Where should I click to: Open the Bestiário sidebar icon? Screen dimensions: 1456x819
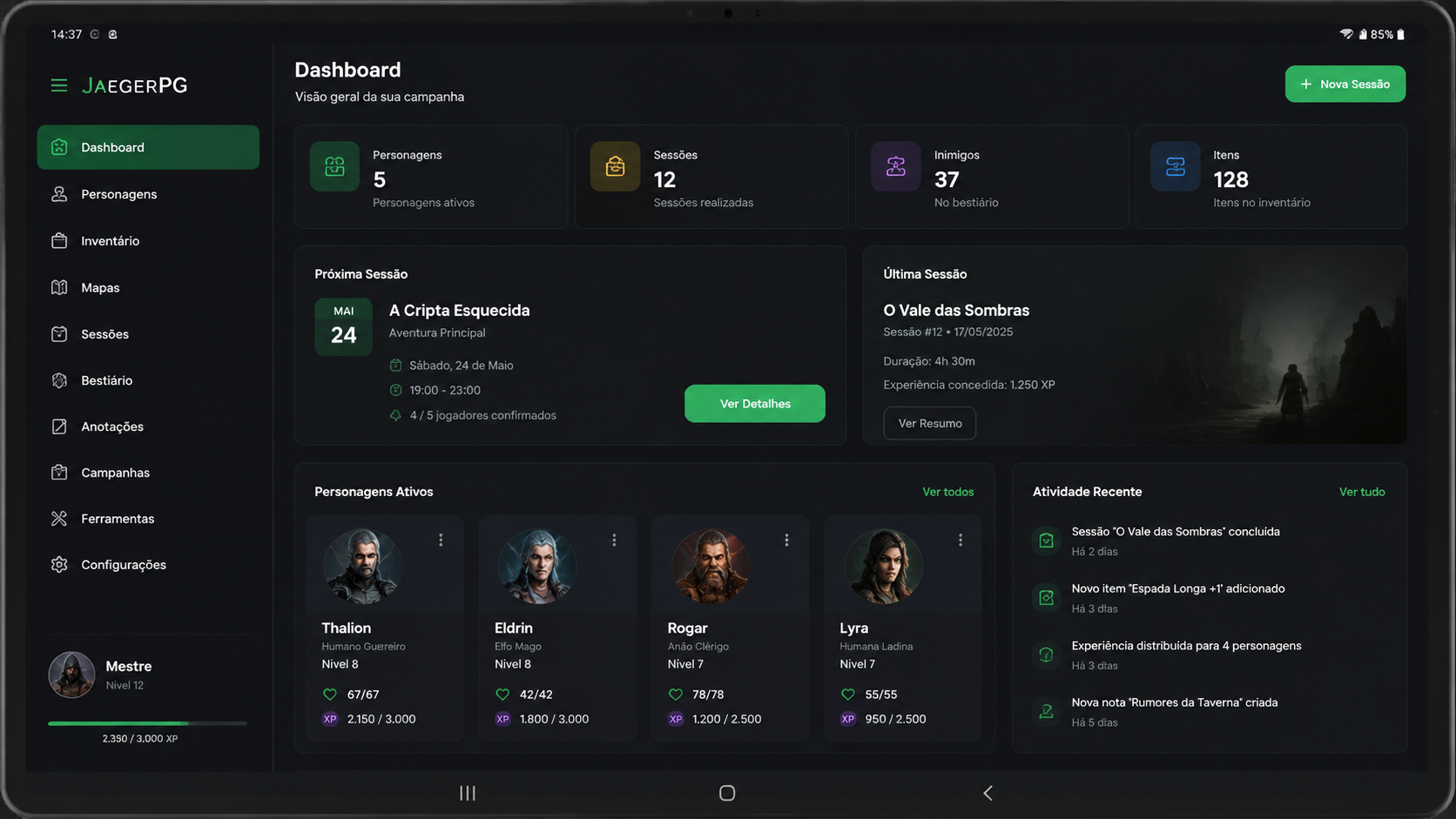point(59,380)
